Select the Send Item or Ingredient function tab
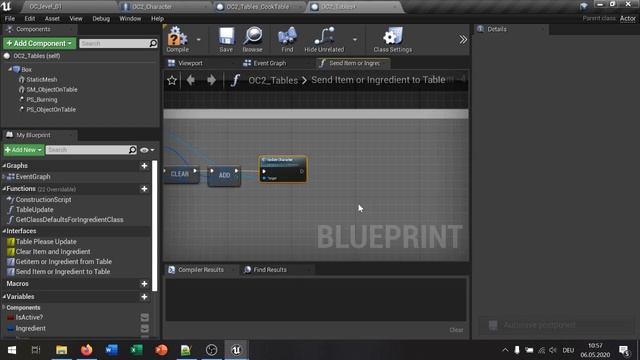The image size is (640, 360). [x=353, y=63]
